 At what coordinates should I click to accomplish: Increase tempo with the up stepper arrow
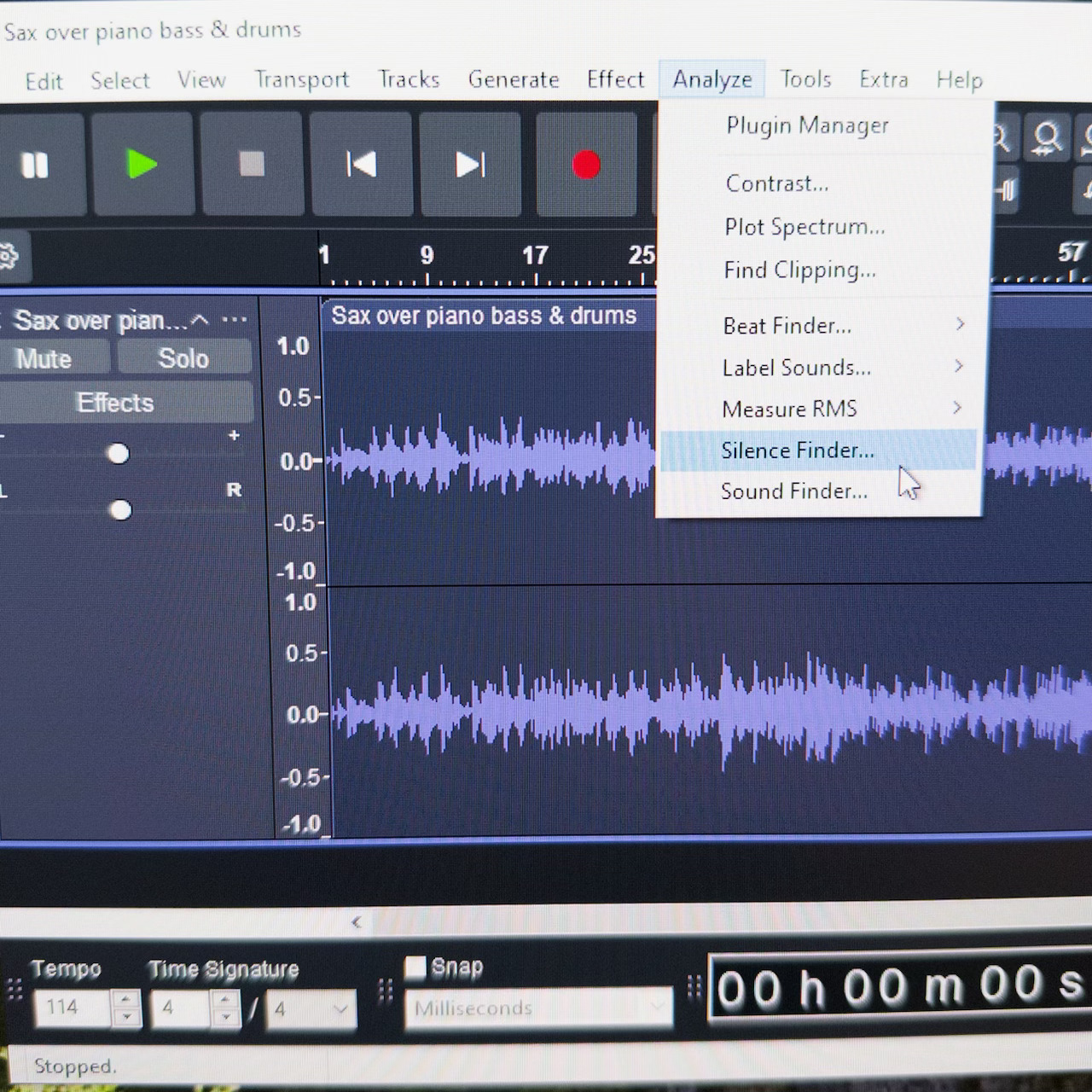[126, 999]
